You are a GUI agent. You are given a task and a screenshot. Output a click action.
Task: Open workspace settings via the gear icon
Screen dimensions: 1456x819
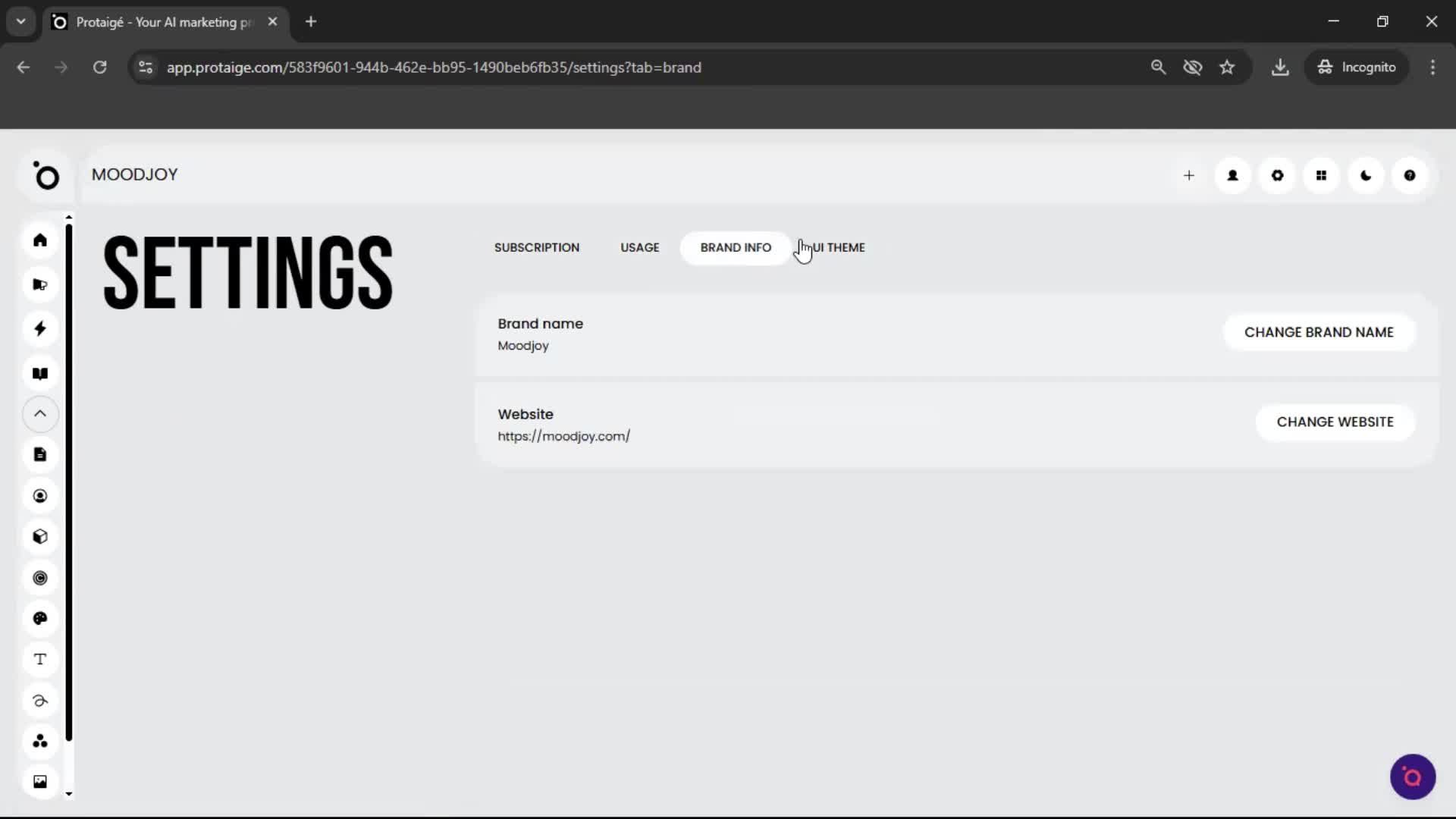[x=1277, y=175]
